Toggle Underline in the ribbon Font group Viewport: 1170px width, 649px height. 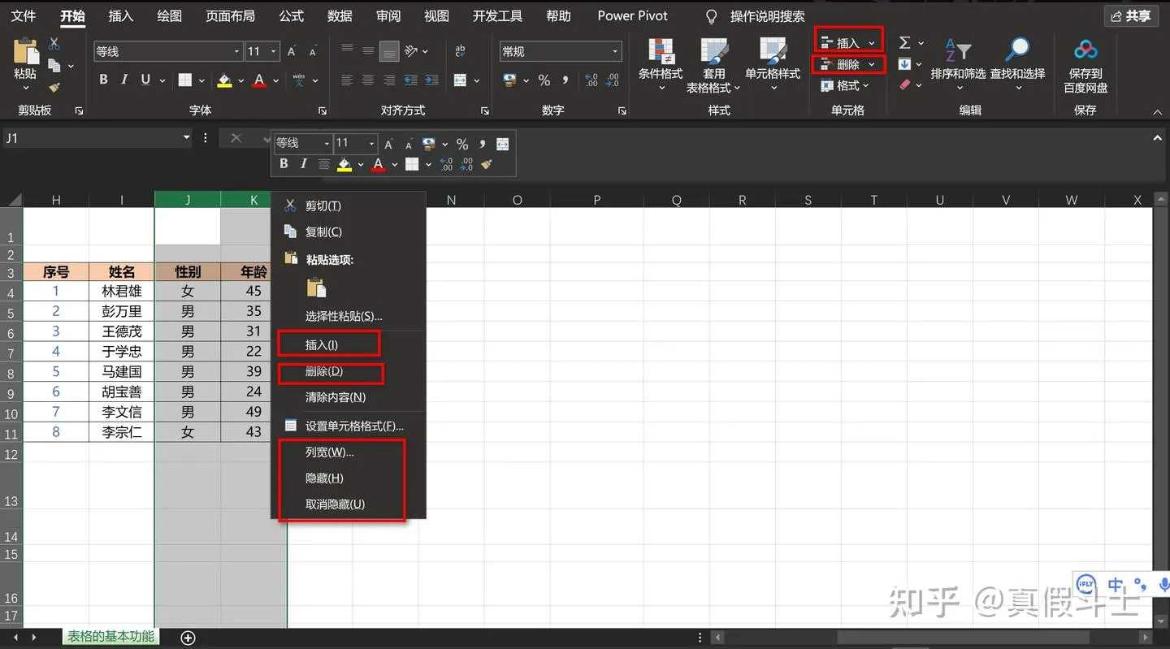pyautogui.click(x=146, y=80)
